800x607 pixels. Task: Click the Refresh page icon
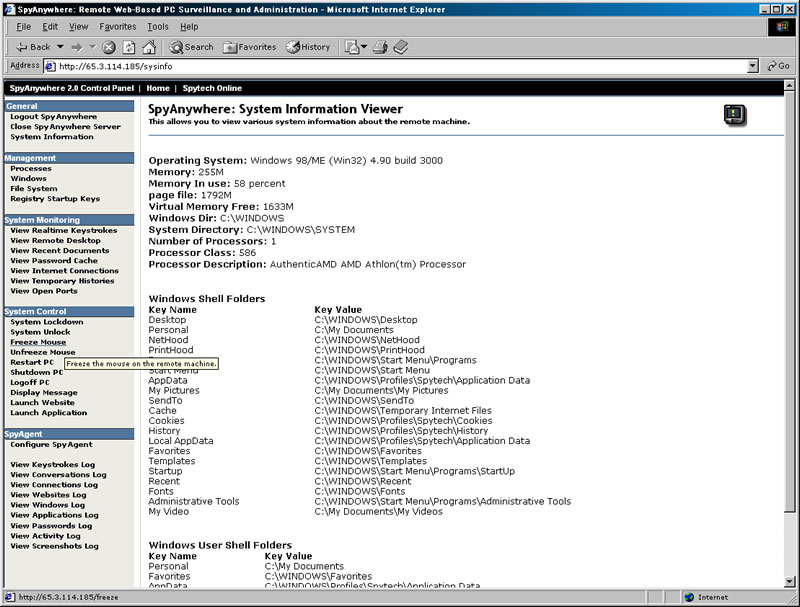point(129,47)
